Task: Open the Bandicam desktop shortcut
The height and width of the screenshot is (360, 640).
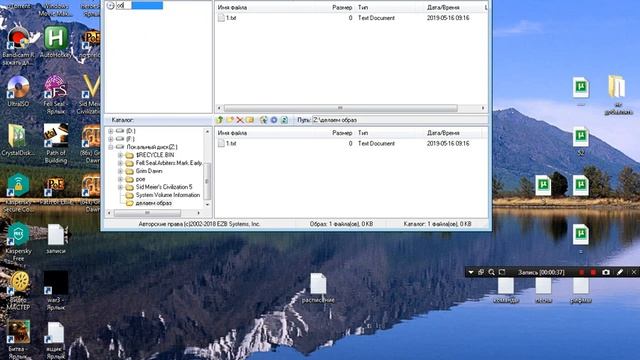Action: tap(18, 45)
